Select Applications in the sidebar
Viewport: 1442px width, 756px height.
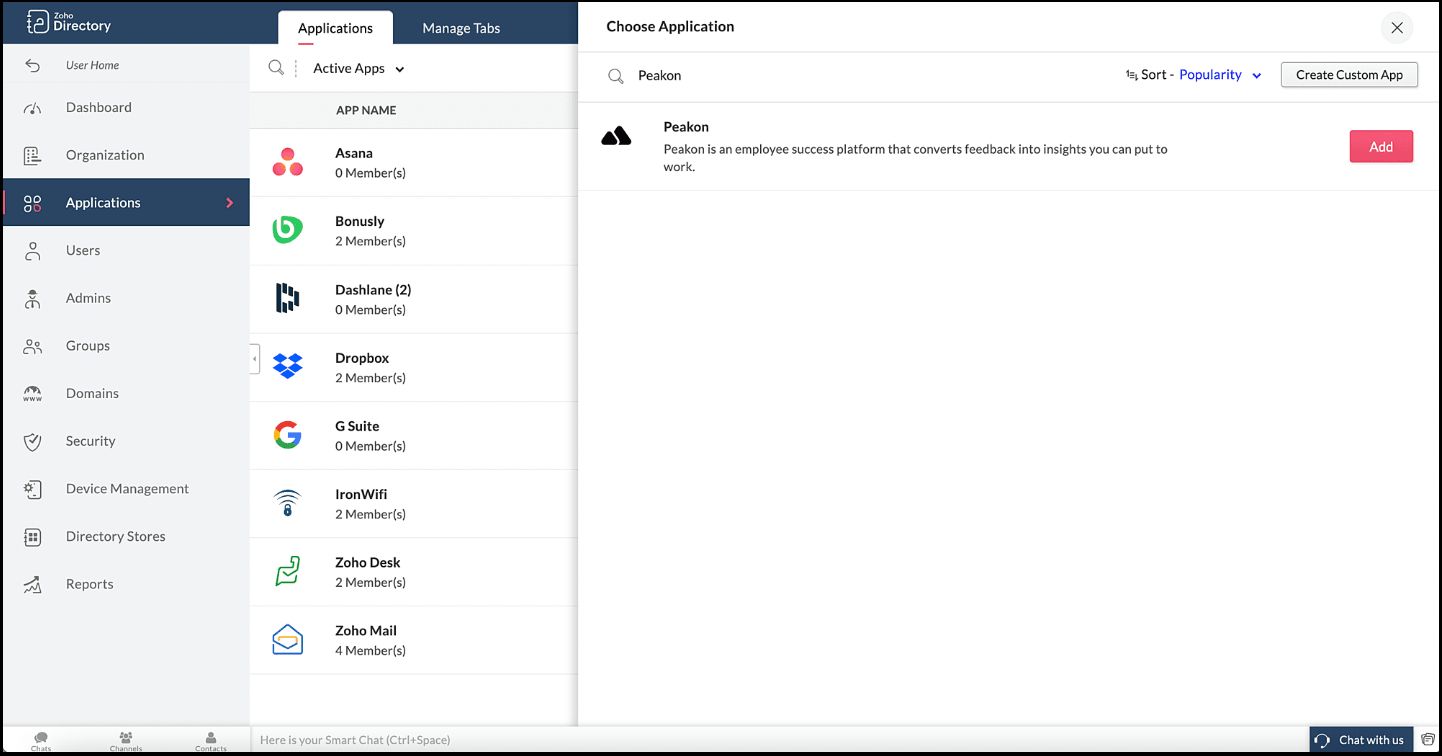coord(126,202)
